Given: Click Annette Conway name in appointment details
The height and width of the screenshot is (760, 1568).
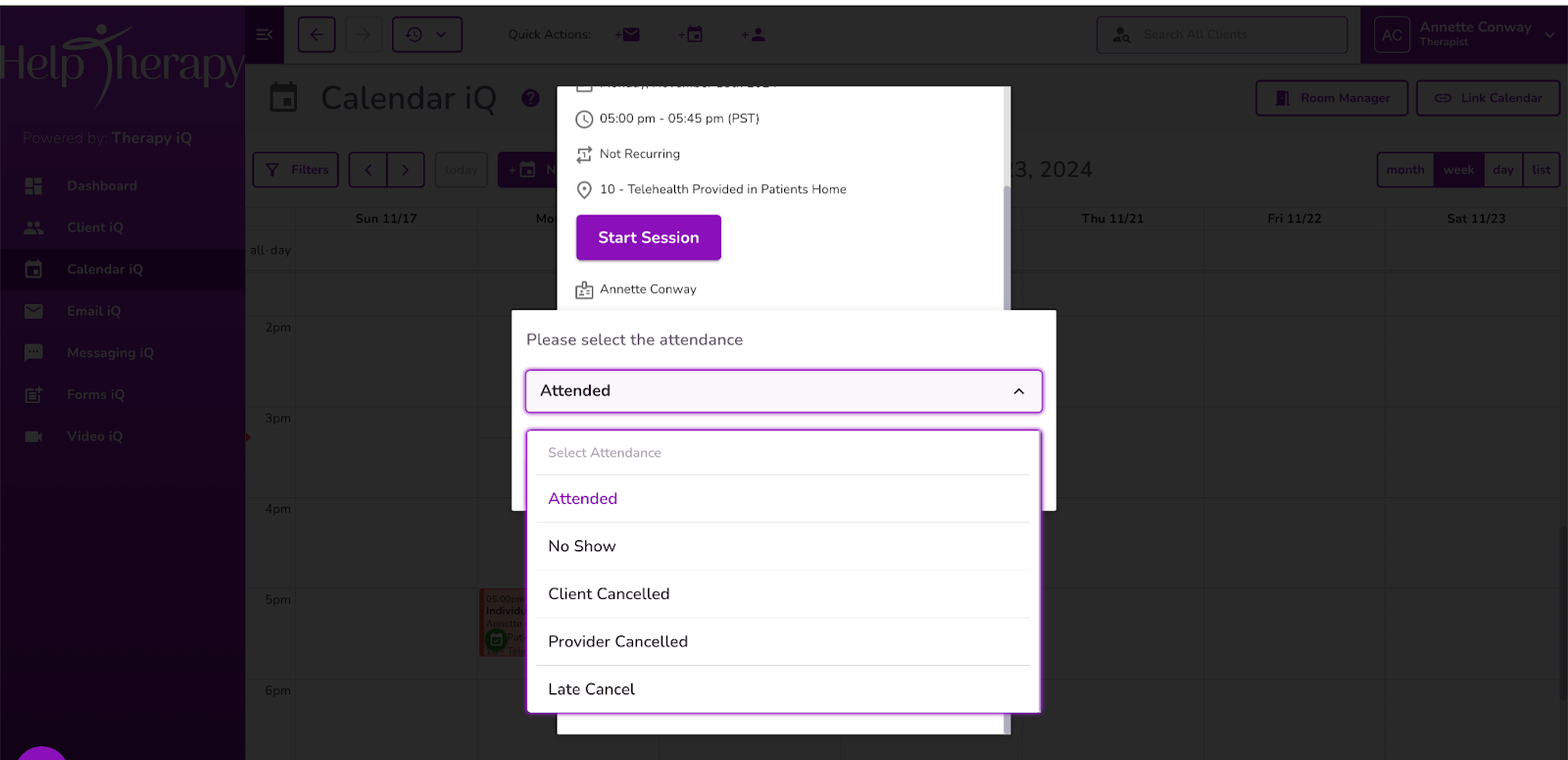Looking at the screenshot, I should [648, 289].
